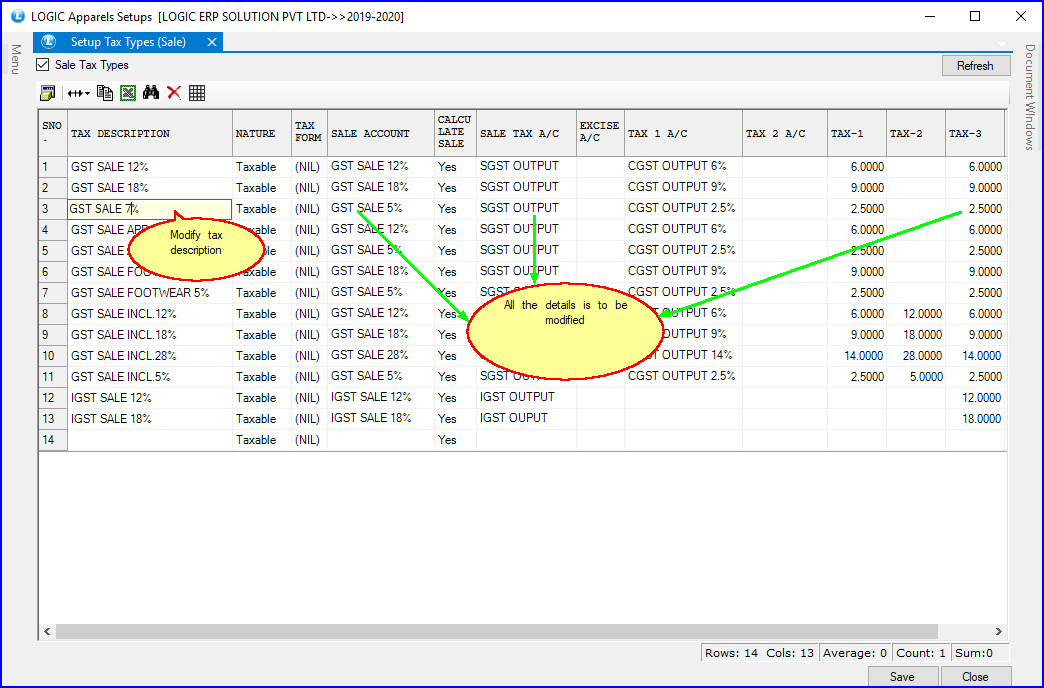
Task: Click the TAX 2 A/C column header
Action: coord(785,133)
